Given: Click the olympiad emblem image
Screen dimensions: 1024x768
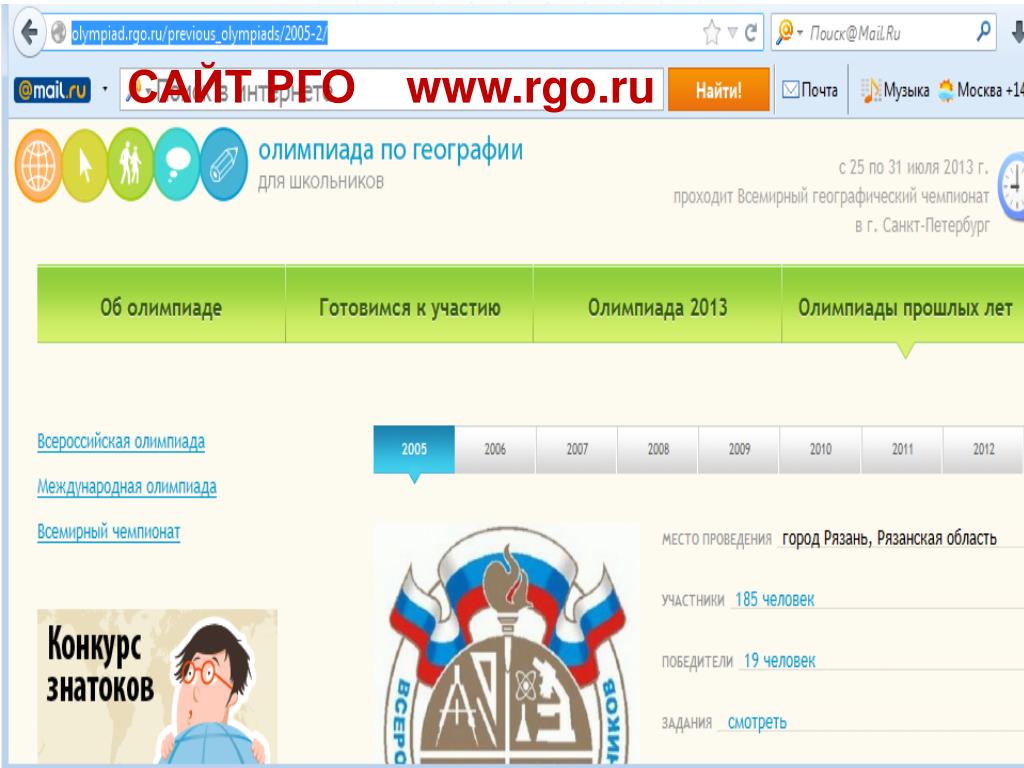Looking at the screenshot, I should pos(507,643).
